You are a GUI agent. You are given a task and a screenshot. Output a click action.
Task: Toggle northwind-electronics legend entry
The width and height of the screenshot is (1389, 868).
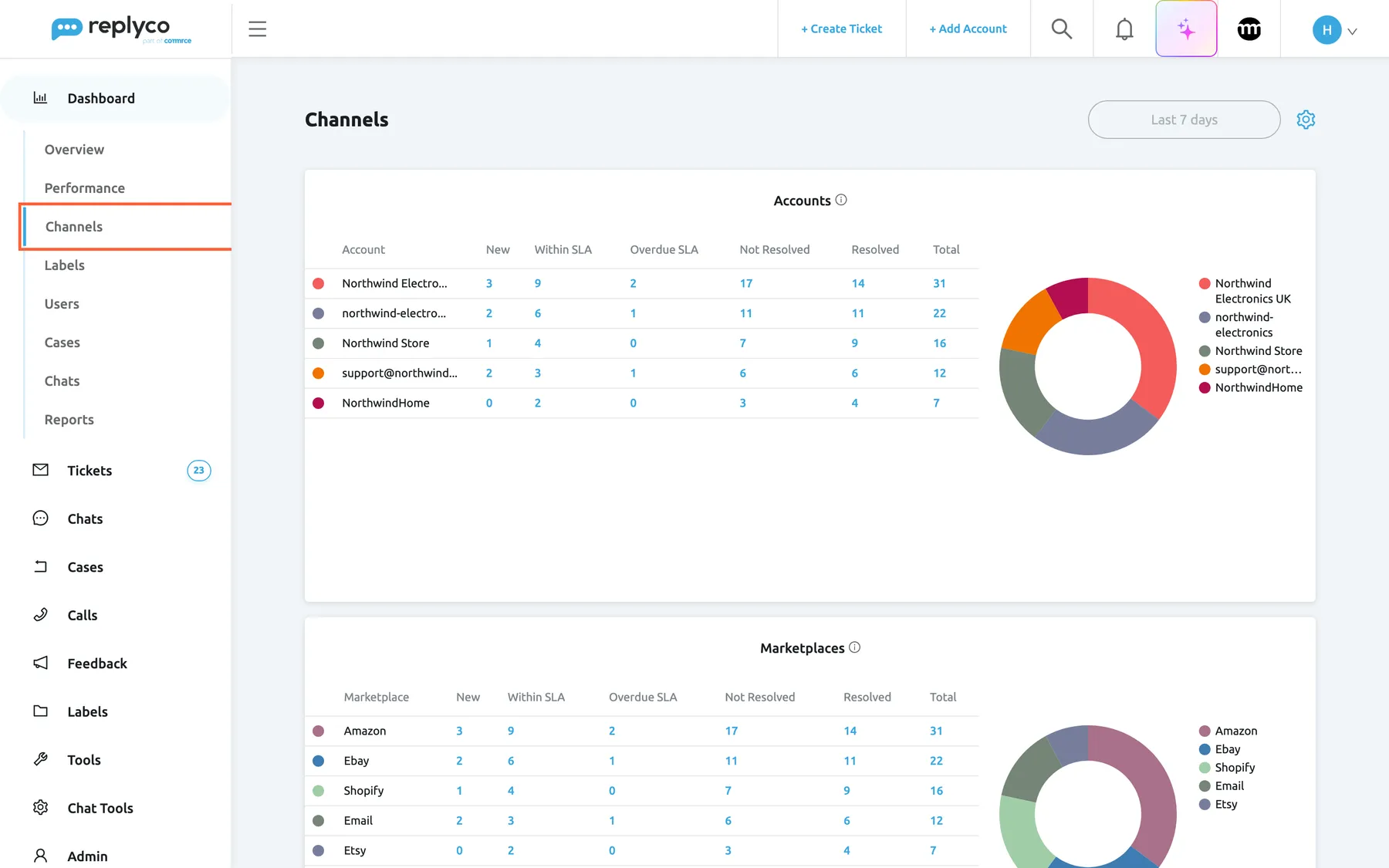(x=1237, y=325)
